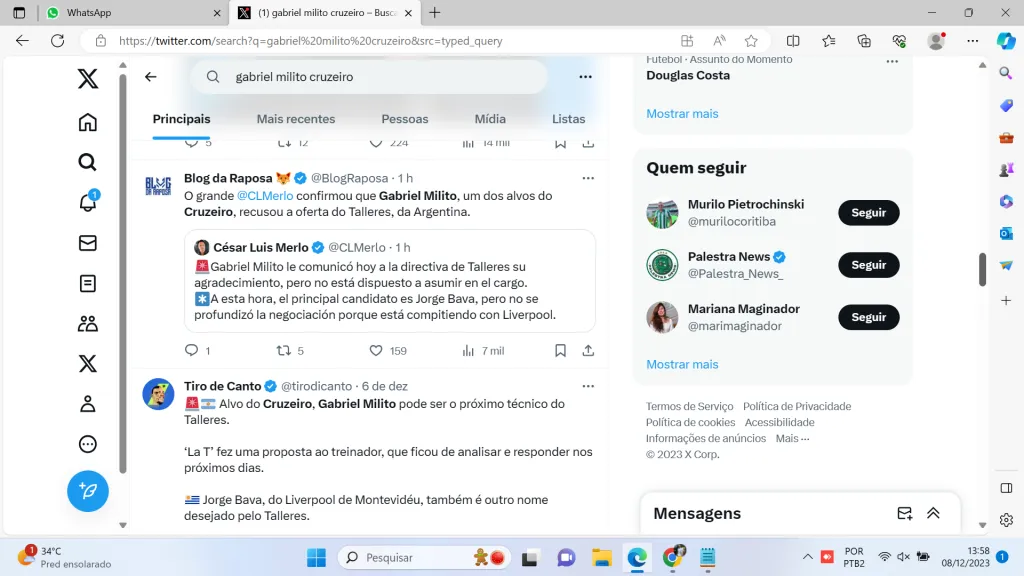Follow Mariana Maginador
The height and width of the screenshot is (576, 1024).
tap(868, 317)
